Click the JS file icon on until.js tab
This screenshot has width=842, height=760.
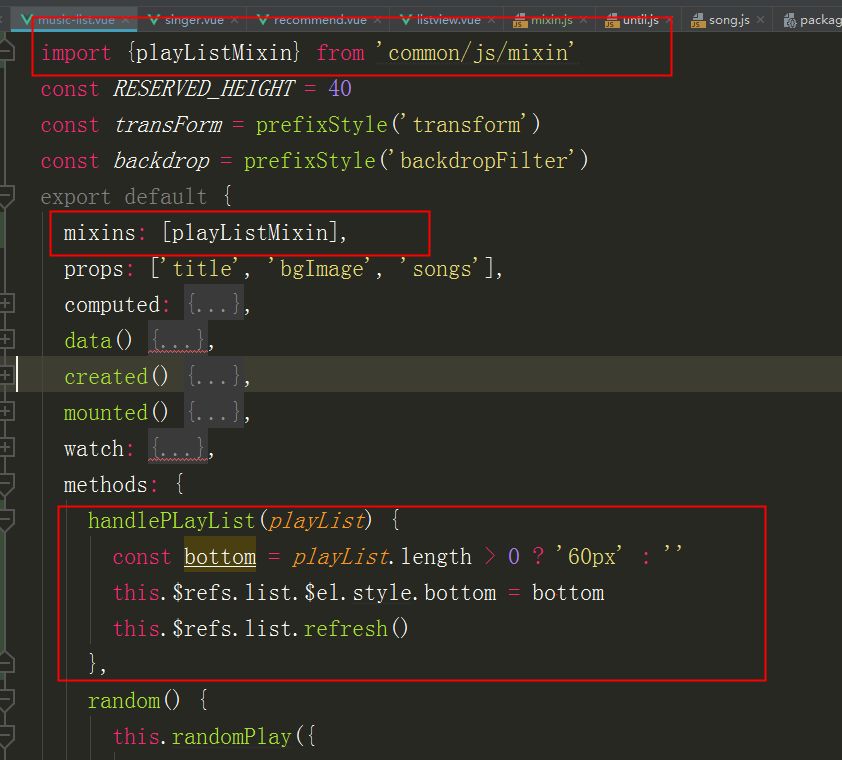pyautogui.click(x=612, y=21)
